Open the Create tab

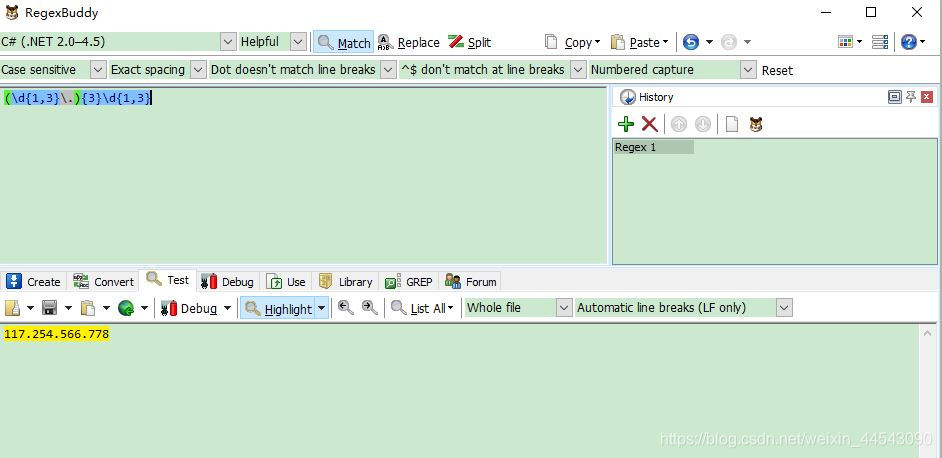pos(34,281)
